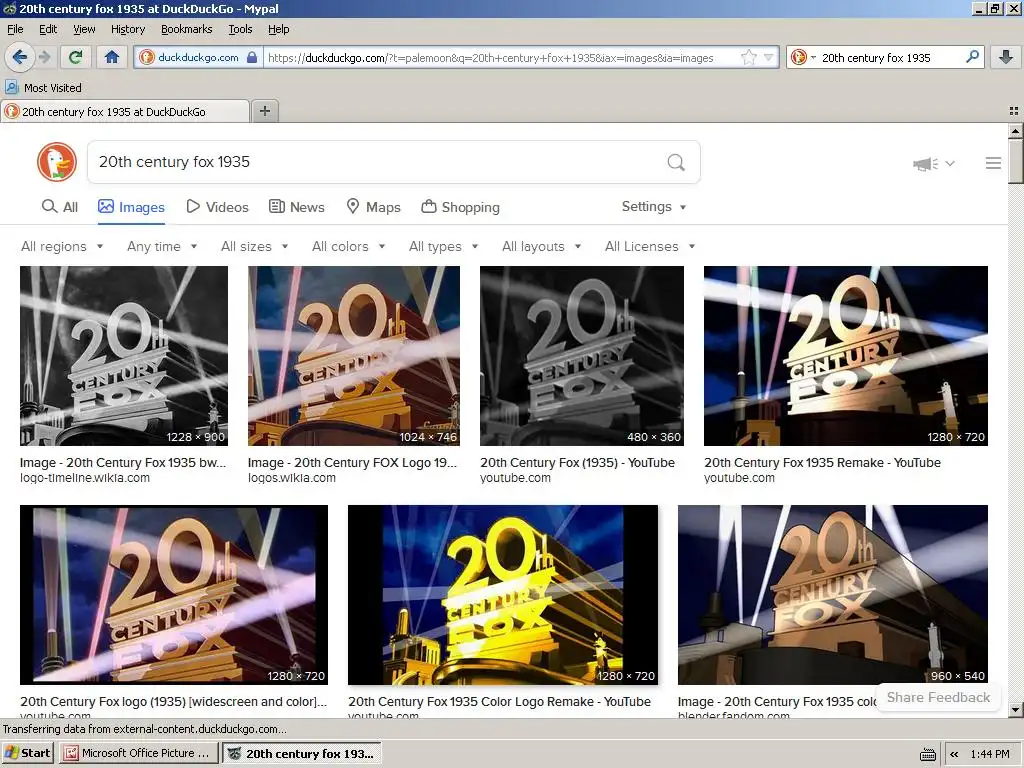
Task: Open the widescreen and color logo thumbnail
Action: pyautogui.click(x=174, y=595)
